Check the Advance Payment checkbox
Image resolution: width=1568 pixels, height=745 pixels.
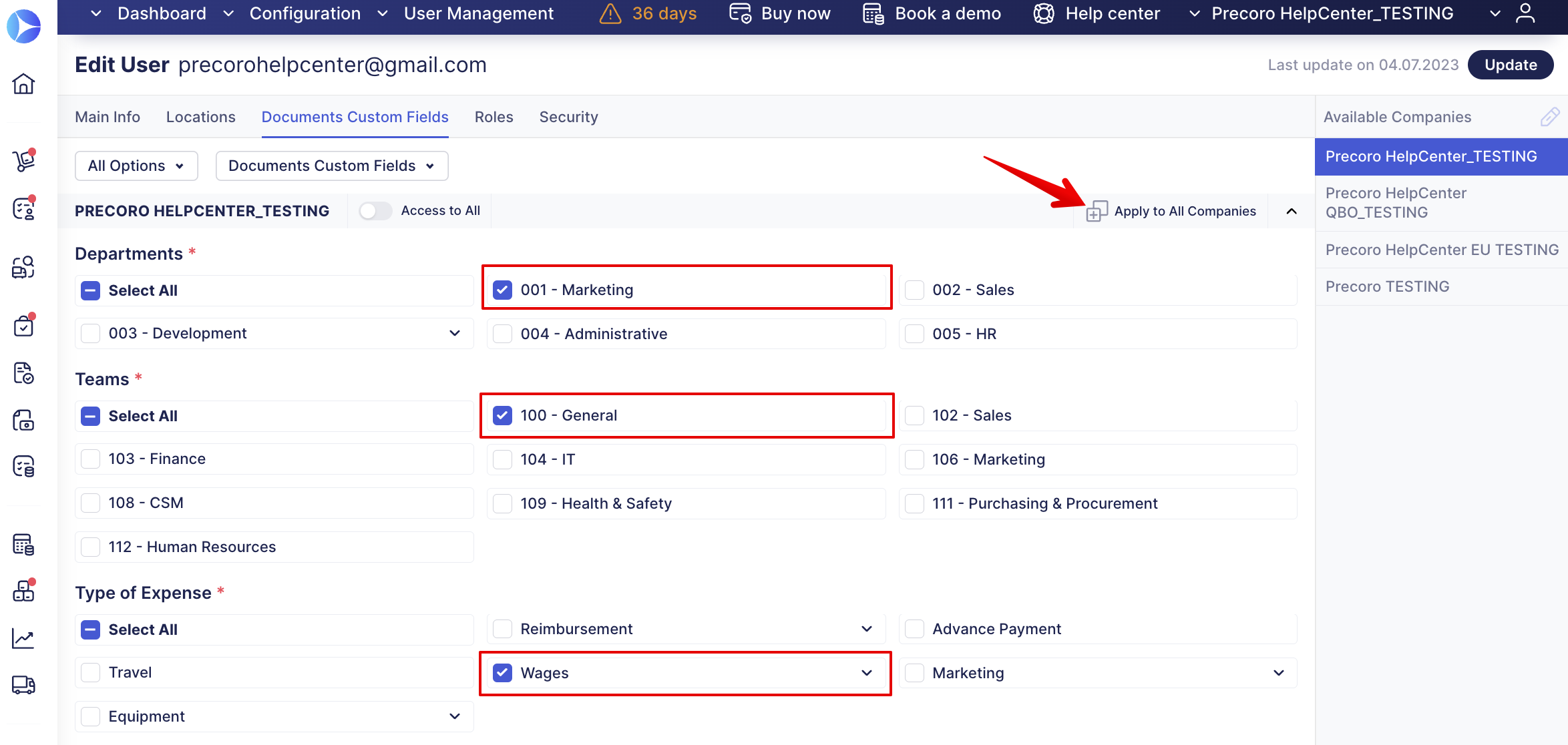(x=914, y=629)
